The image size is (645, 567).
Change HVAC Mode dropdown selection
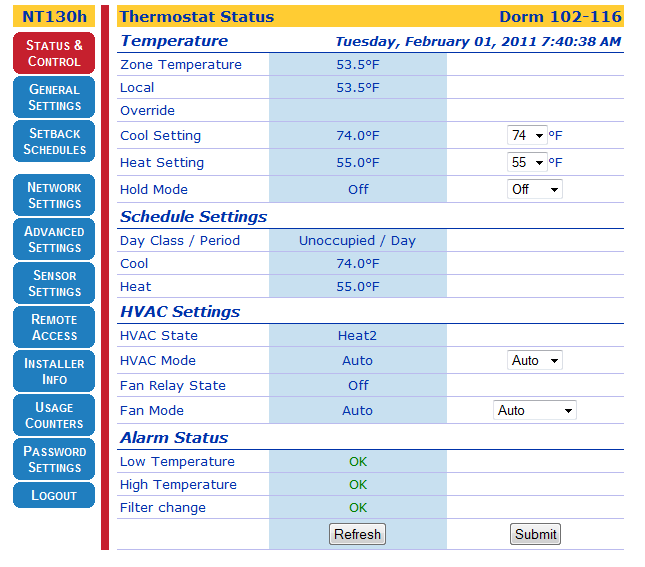(x=535, y=361)
